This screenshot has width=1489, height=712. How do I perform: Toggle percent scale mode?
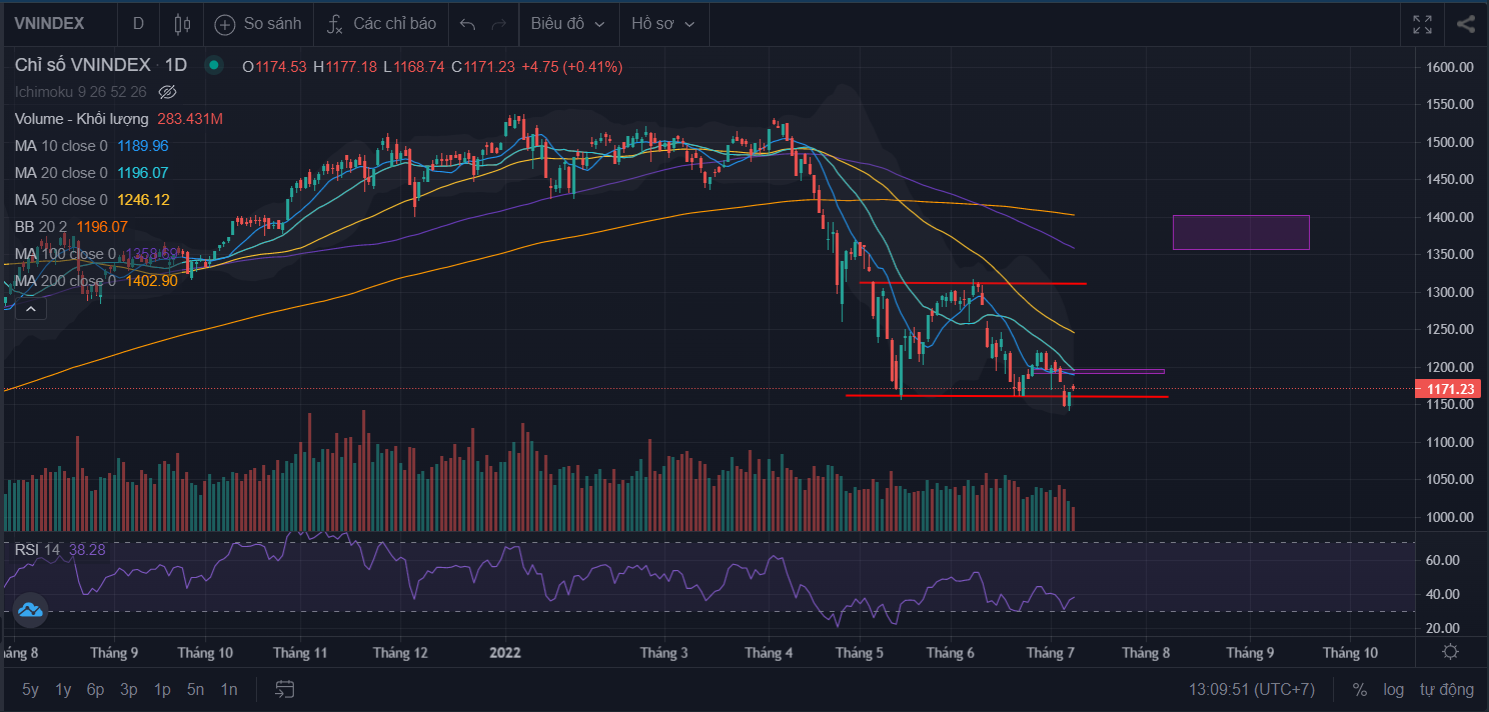coord(1360,689)
